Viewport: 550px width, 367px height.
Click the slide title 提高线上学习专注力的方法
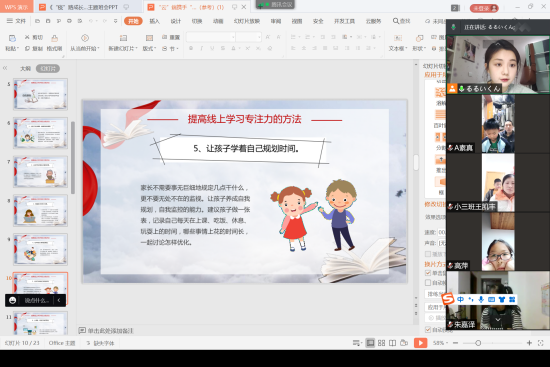pos(244,119)
